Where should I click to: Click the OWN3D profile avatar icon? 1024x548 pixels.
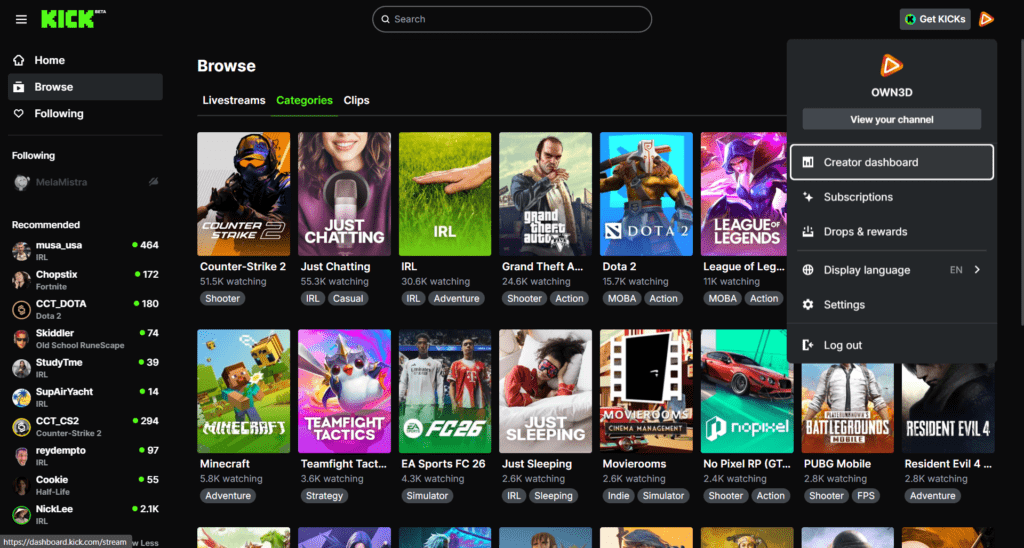pyautogui.click(x=986, y=19)
